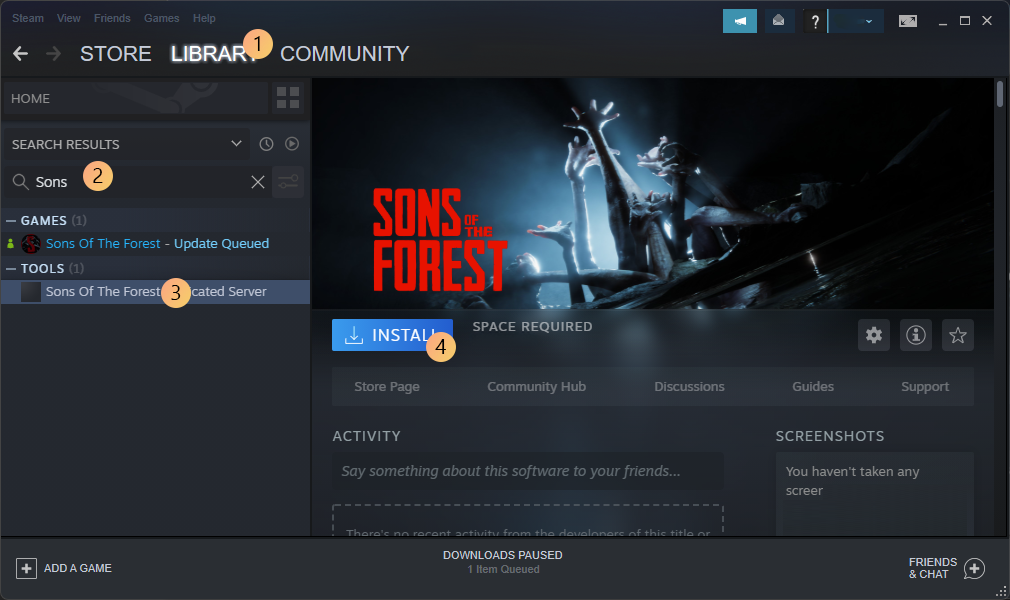Open the announcements megaphone icon
Image resolution: width=1010 pixels, height=600 pixels.
pyautogui.click(x=739, y=21)
